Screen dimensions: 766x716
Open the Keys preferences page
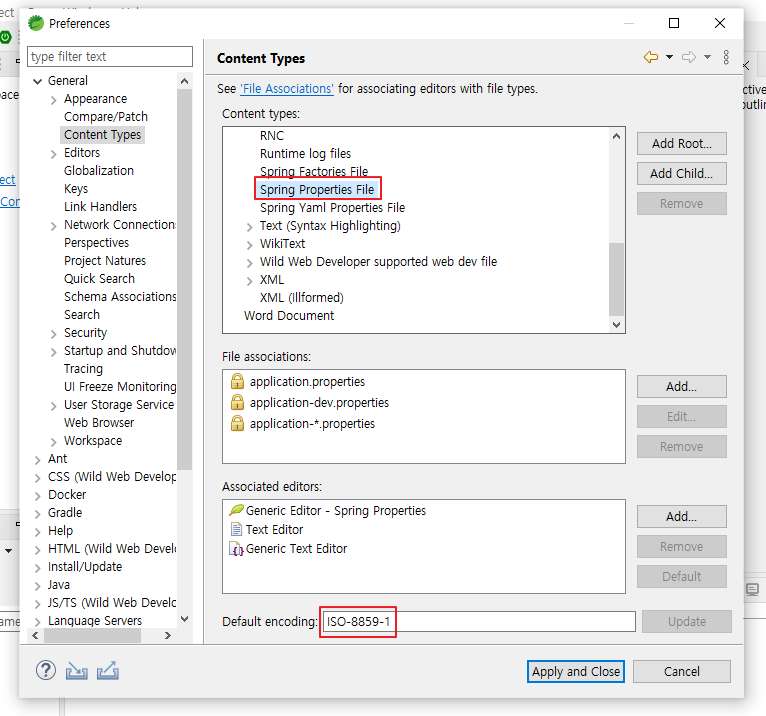[76, 189]
